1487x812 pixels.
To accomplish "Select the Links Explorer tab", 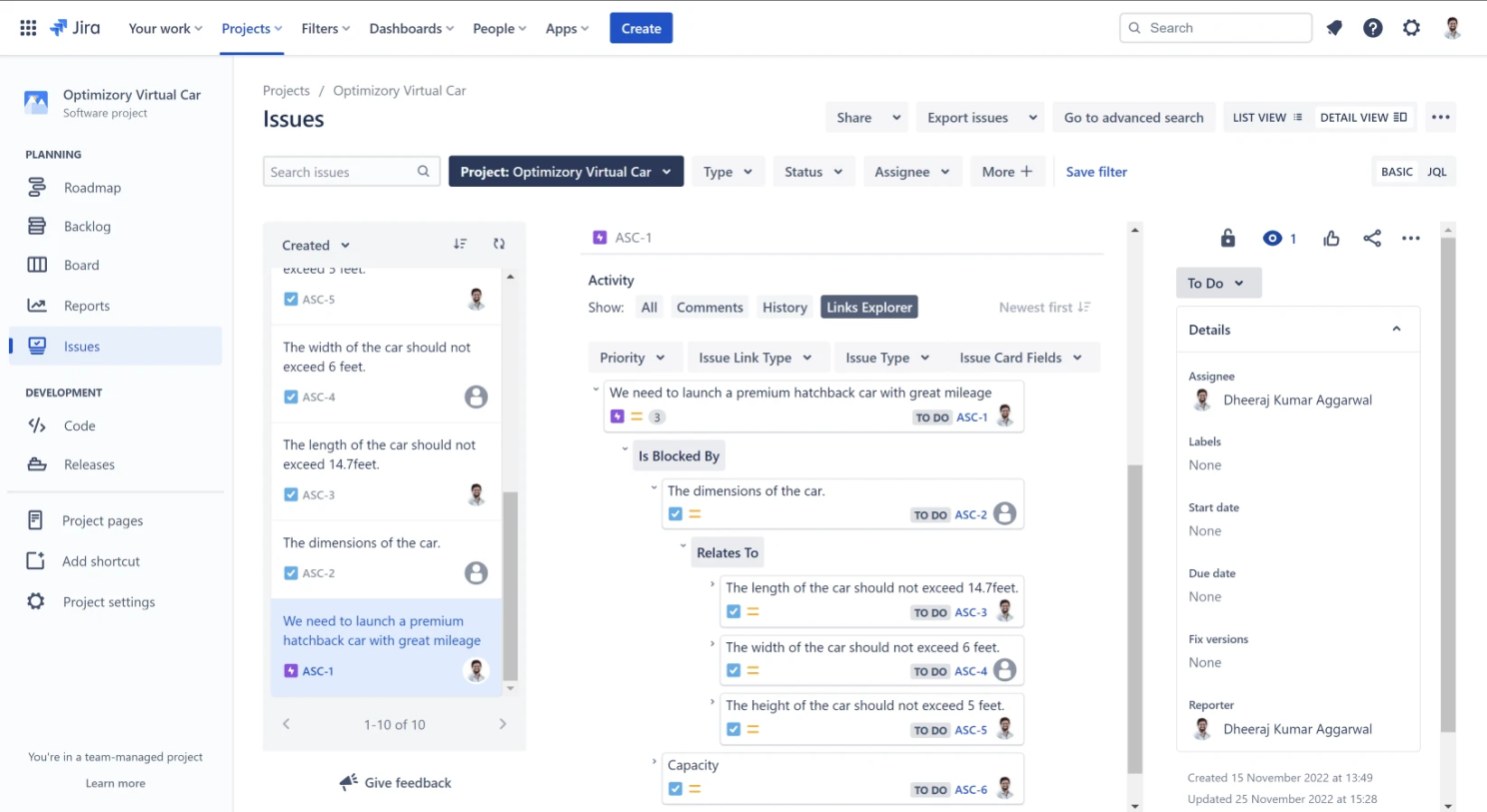I will point(869,308).
